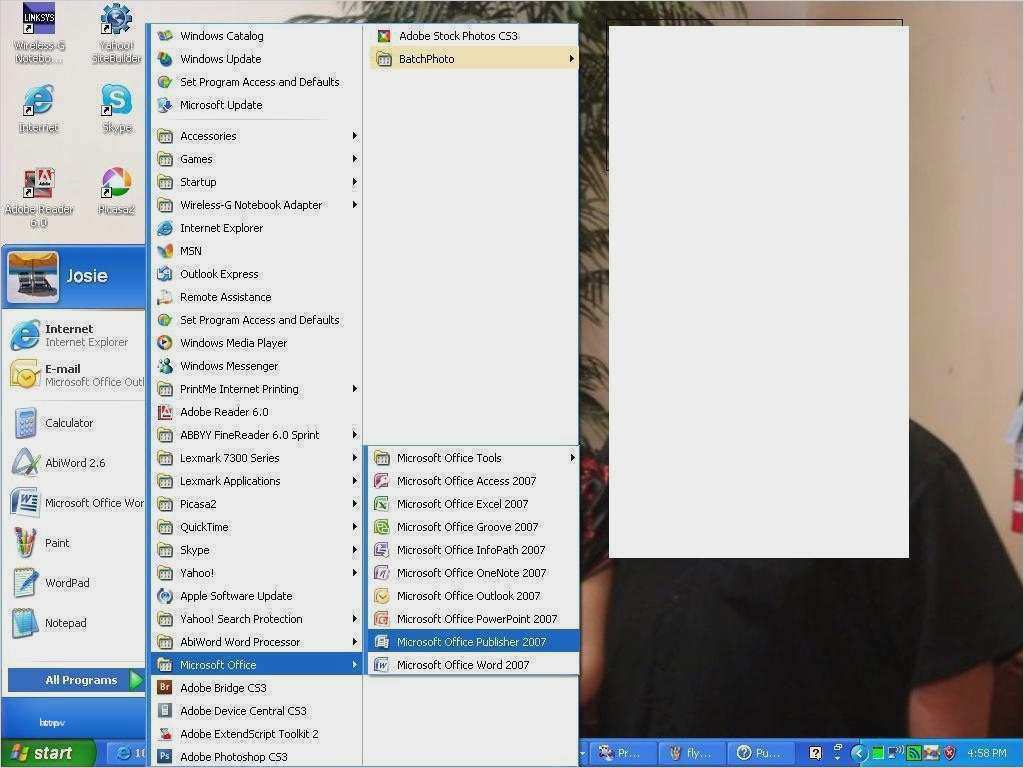Image resolution: width=1024 pixels, height=768 pixels.
Task: Open the Skype desktop shortcut icon
Action: [116, 101]
